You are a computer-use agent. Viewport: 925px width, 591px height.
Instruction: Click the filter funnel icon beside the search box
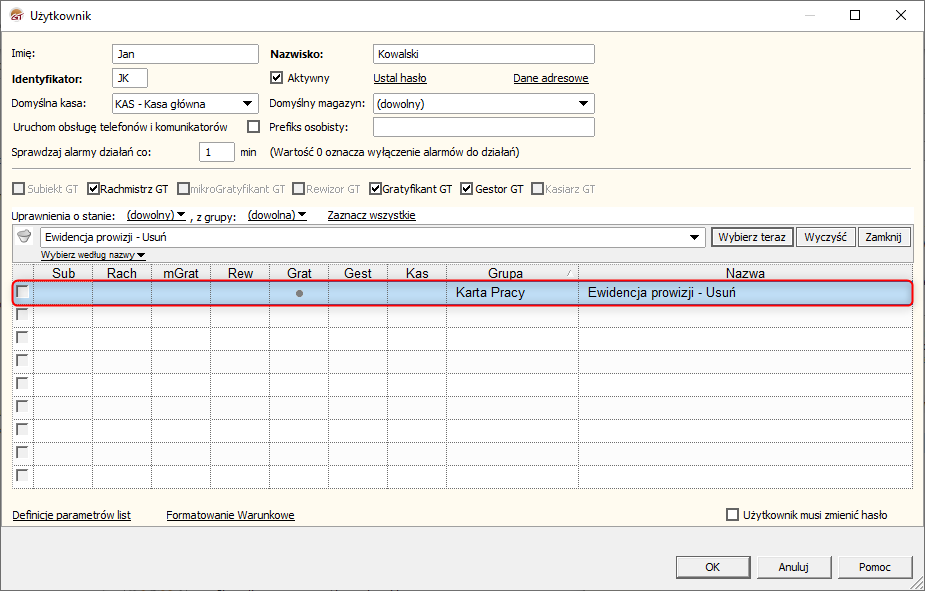[24, 237]
